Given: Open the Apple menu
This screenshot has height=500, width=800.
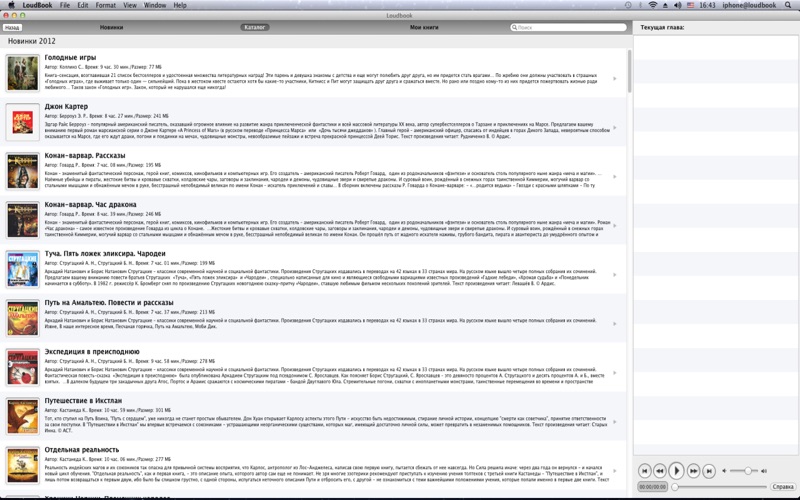Looking at the screenshot, I should [x=11, y=5].
